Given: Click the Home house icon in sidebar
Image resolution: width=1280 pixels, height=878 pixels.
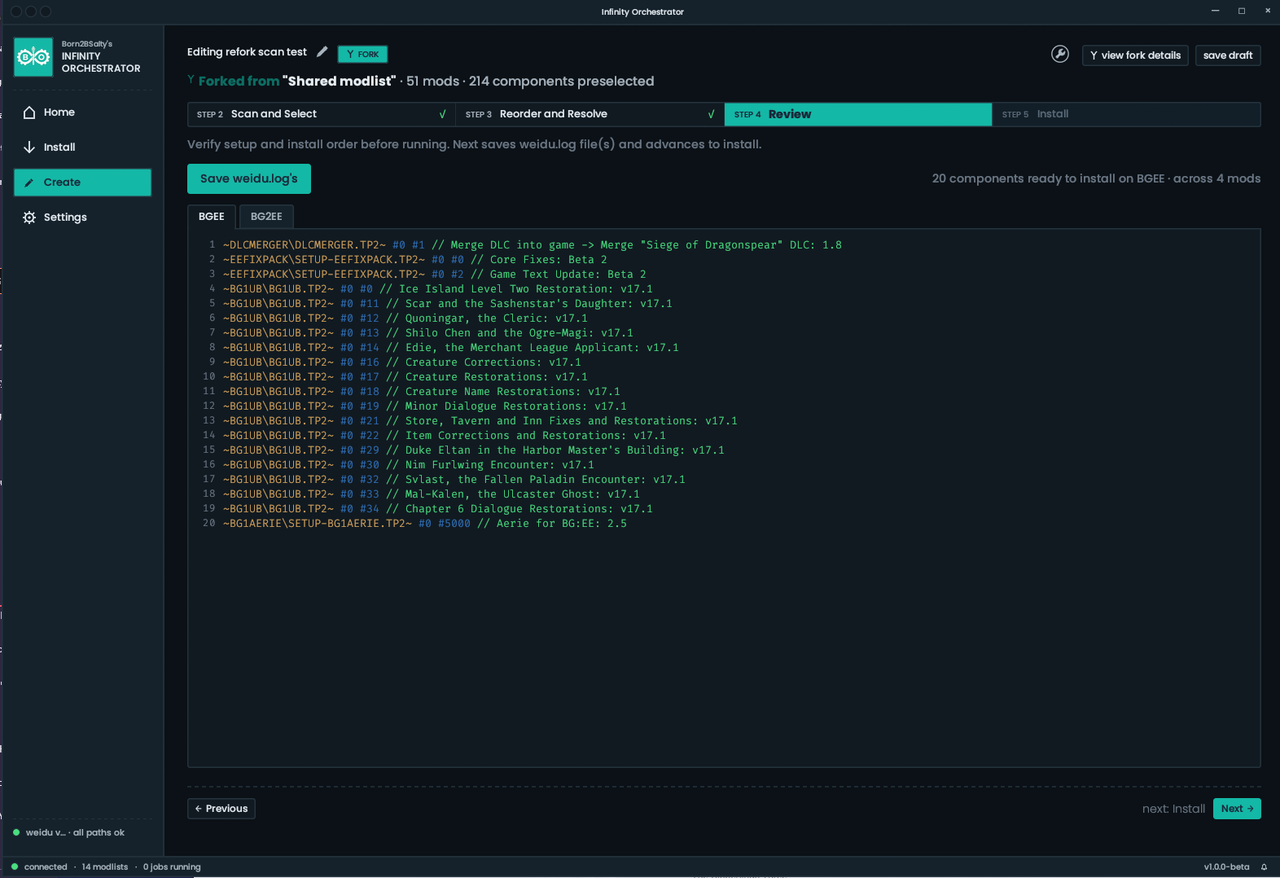Looking at the screenshot, I should pos(30,112).
